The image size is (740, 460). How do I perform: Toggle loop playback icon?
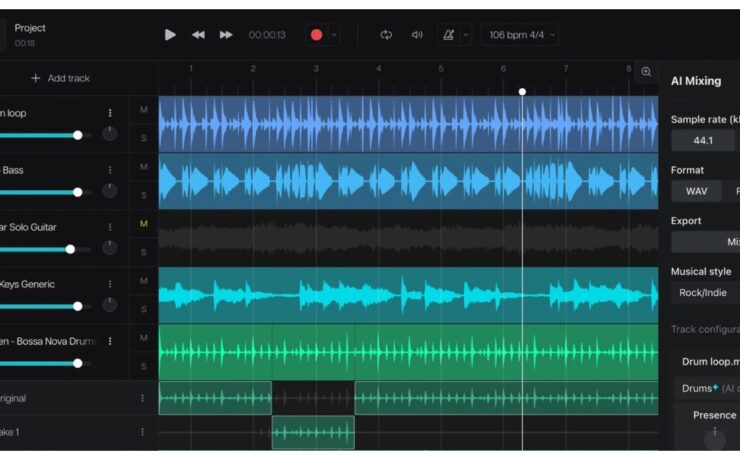point(386,35)
